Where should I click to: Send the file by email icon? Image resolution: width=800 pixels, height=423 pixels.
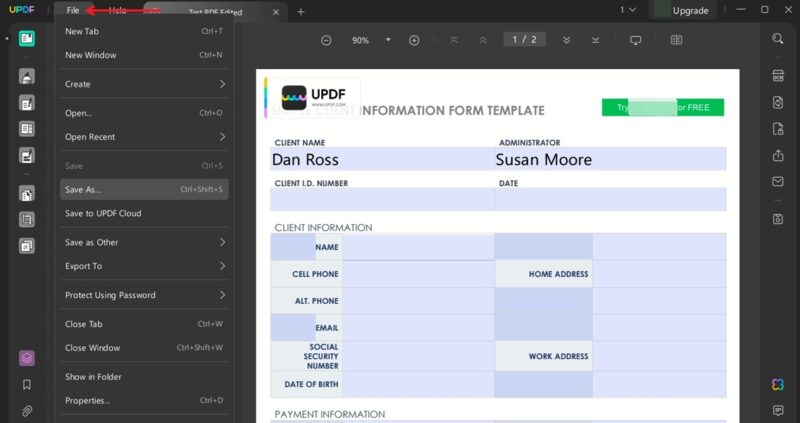pos(778,182)
